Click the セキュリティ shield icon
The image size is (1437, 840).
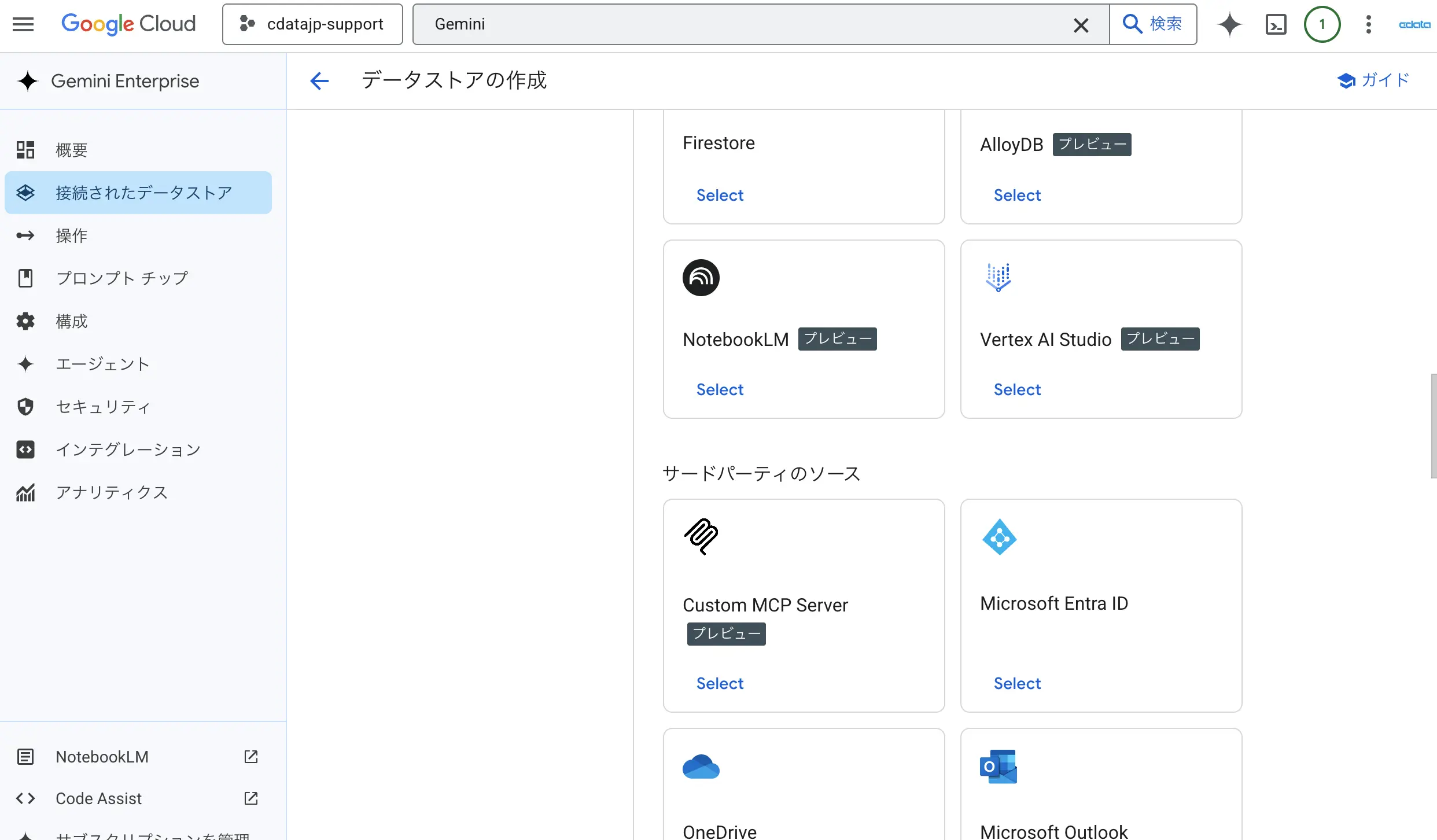[x=25, y=407]
